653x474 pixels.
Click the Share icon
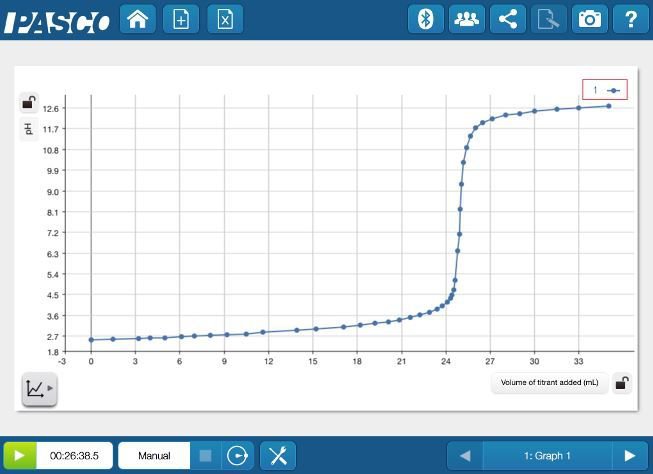508,19
